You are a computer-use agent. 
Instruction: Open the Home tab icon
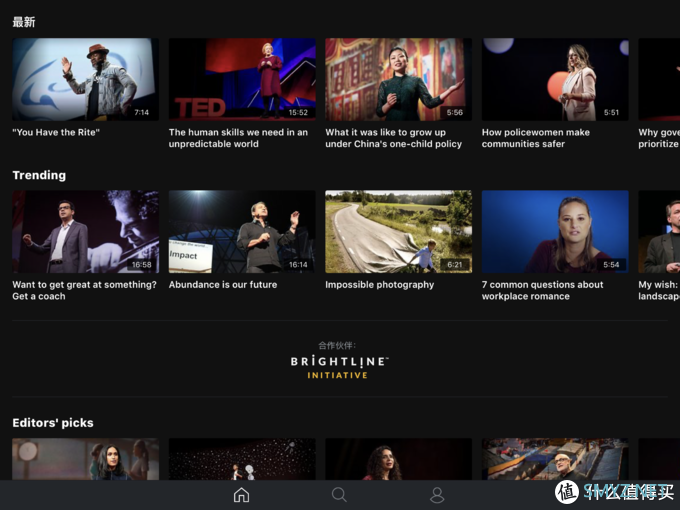[242, 495]
